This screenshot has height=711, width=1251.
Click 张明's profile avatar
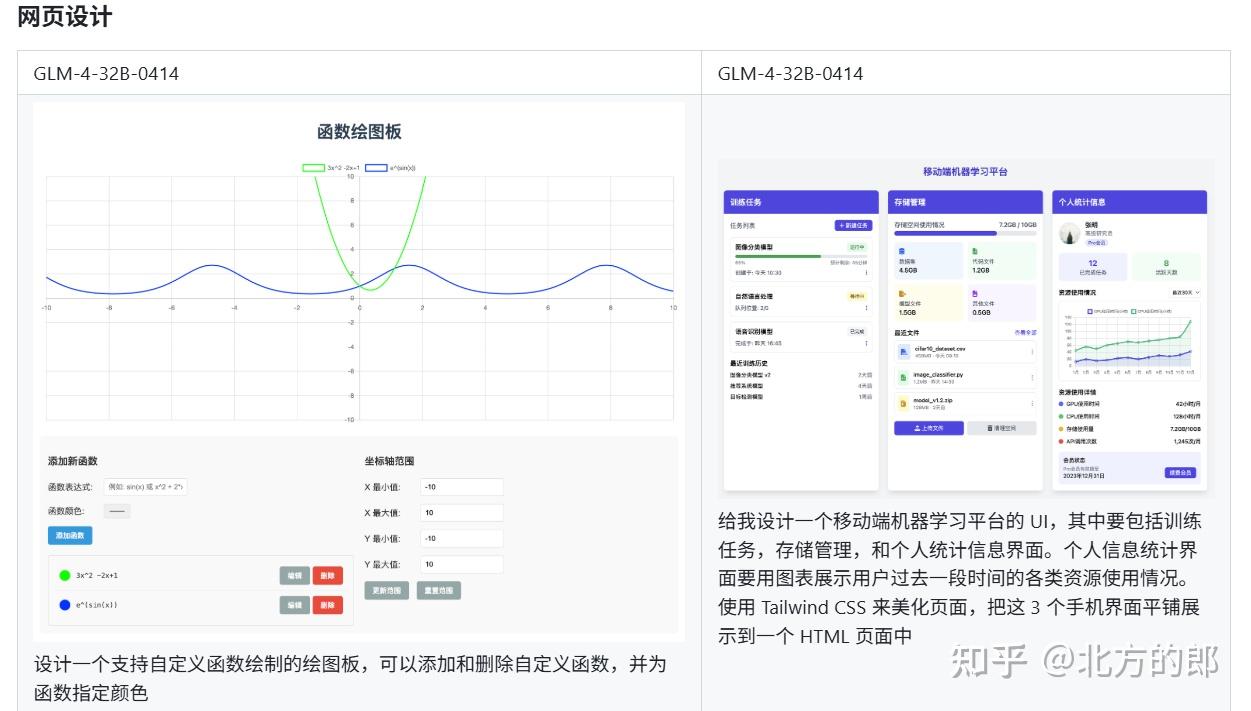point(1068,233)
